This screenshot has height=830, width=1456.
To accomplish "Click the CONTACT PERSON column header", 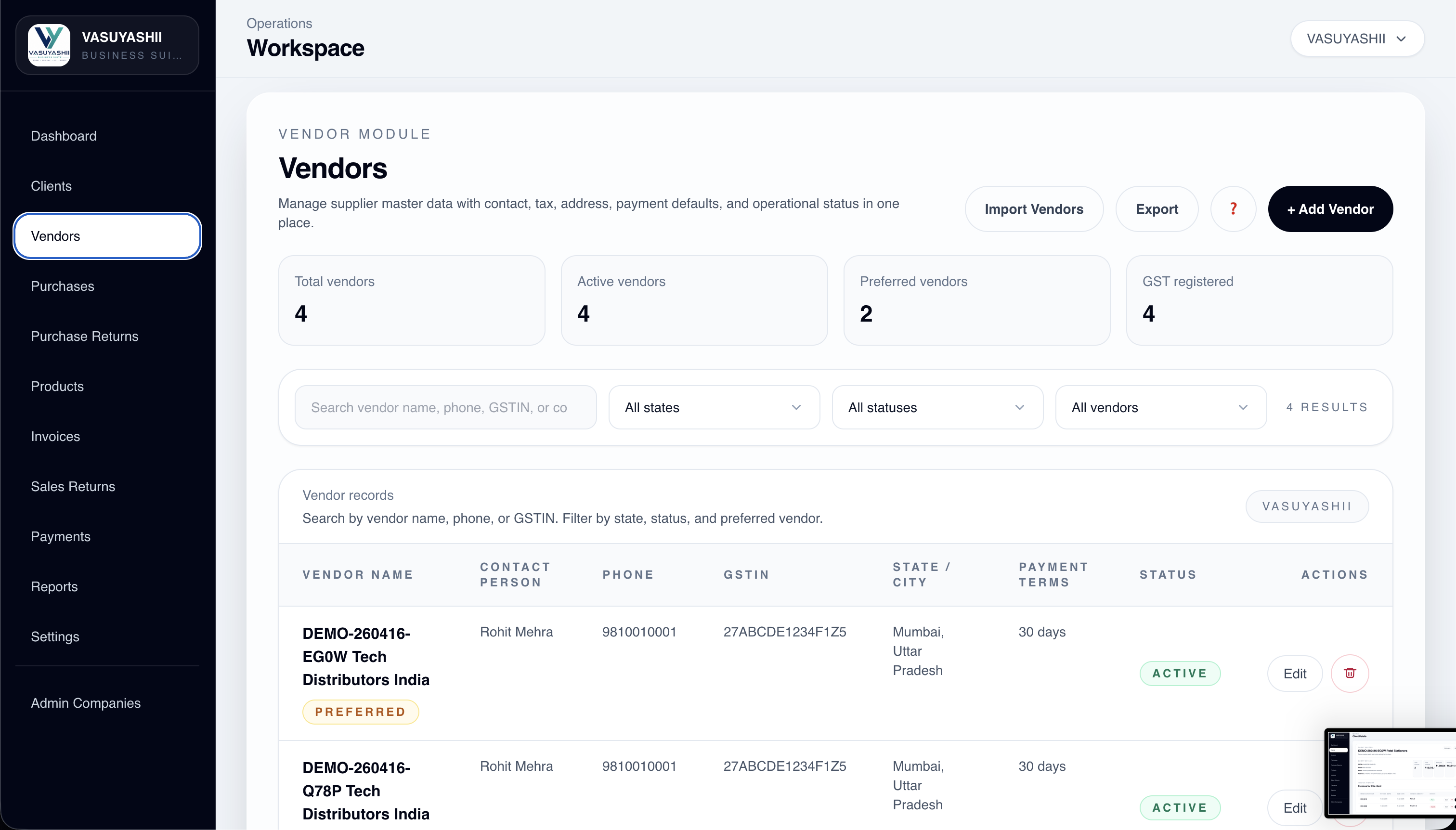I will click(x=515, y=575).
